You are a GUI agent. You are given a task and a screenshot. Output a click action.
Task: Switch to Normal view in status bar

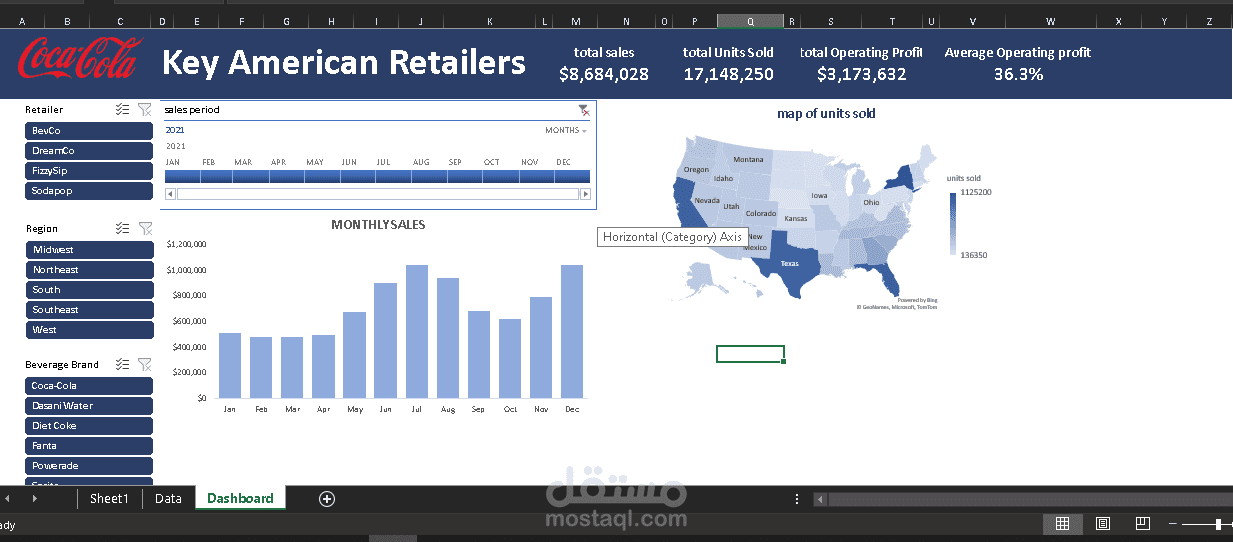(x=1062, y=524)
